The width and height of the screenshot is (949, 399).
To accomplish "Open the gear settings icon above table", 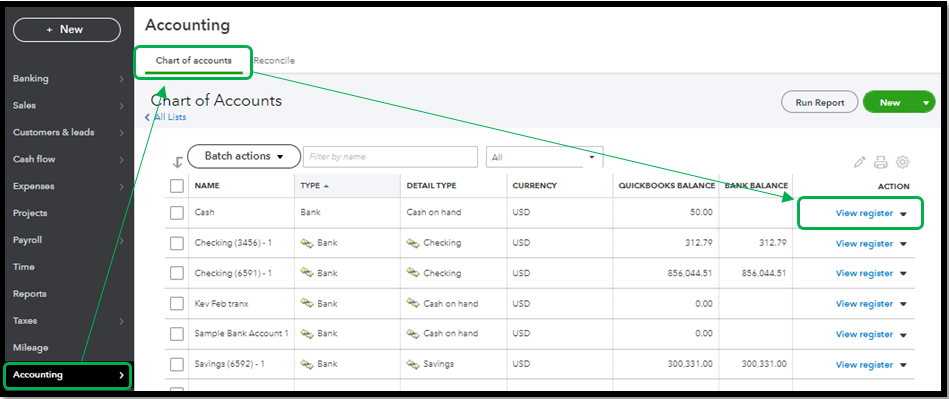I will pyautogui.click(x=902, y=162).
